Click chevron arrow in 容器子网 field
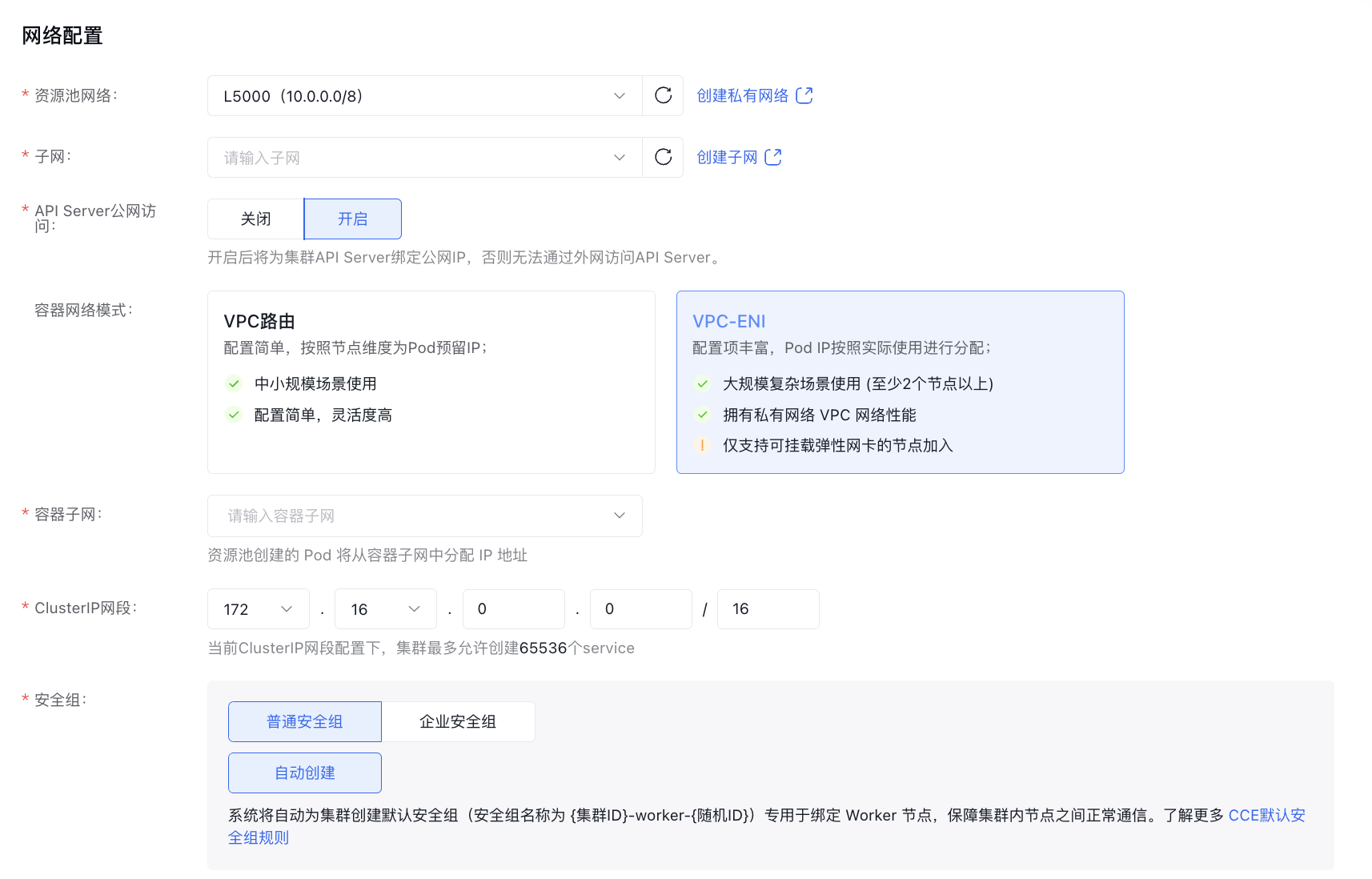The width and height of the screenshot is (1372, 879). pos(620,516)
